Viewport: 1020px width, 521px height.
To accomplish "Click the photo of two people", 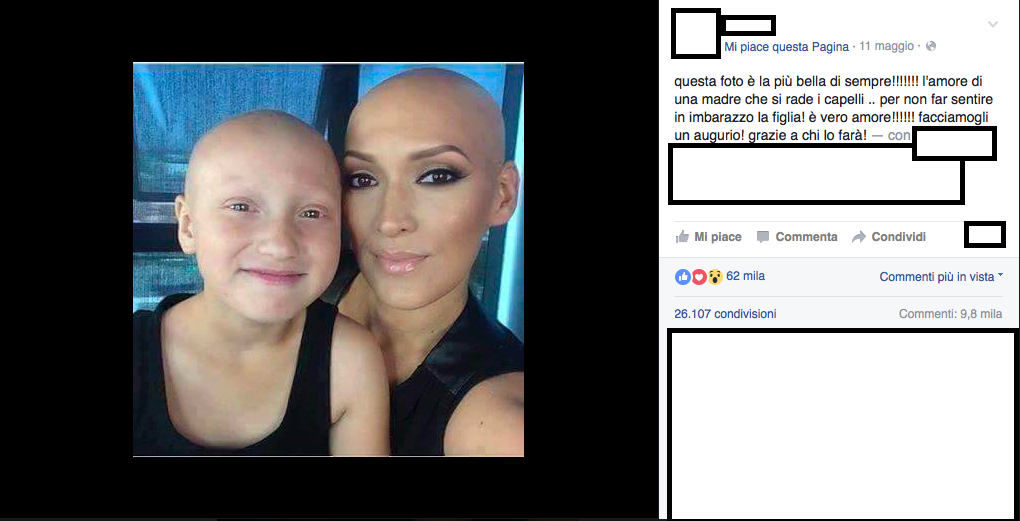I will [329, 260].
